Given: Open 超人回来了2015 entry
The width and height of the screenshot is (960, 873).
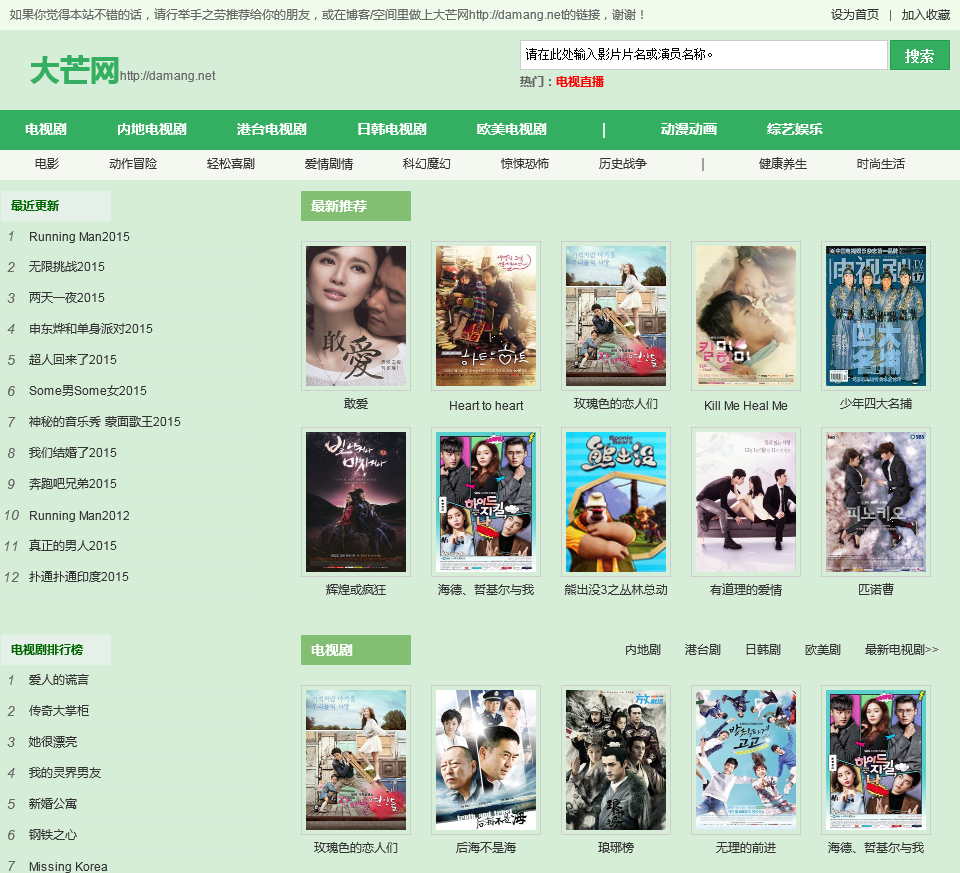Looking at the screenshot, I should pos(73,359).
